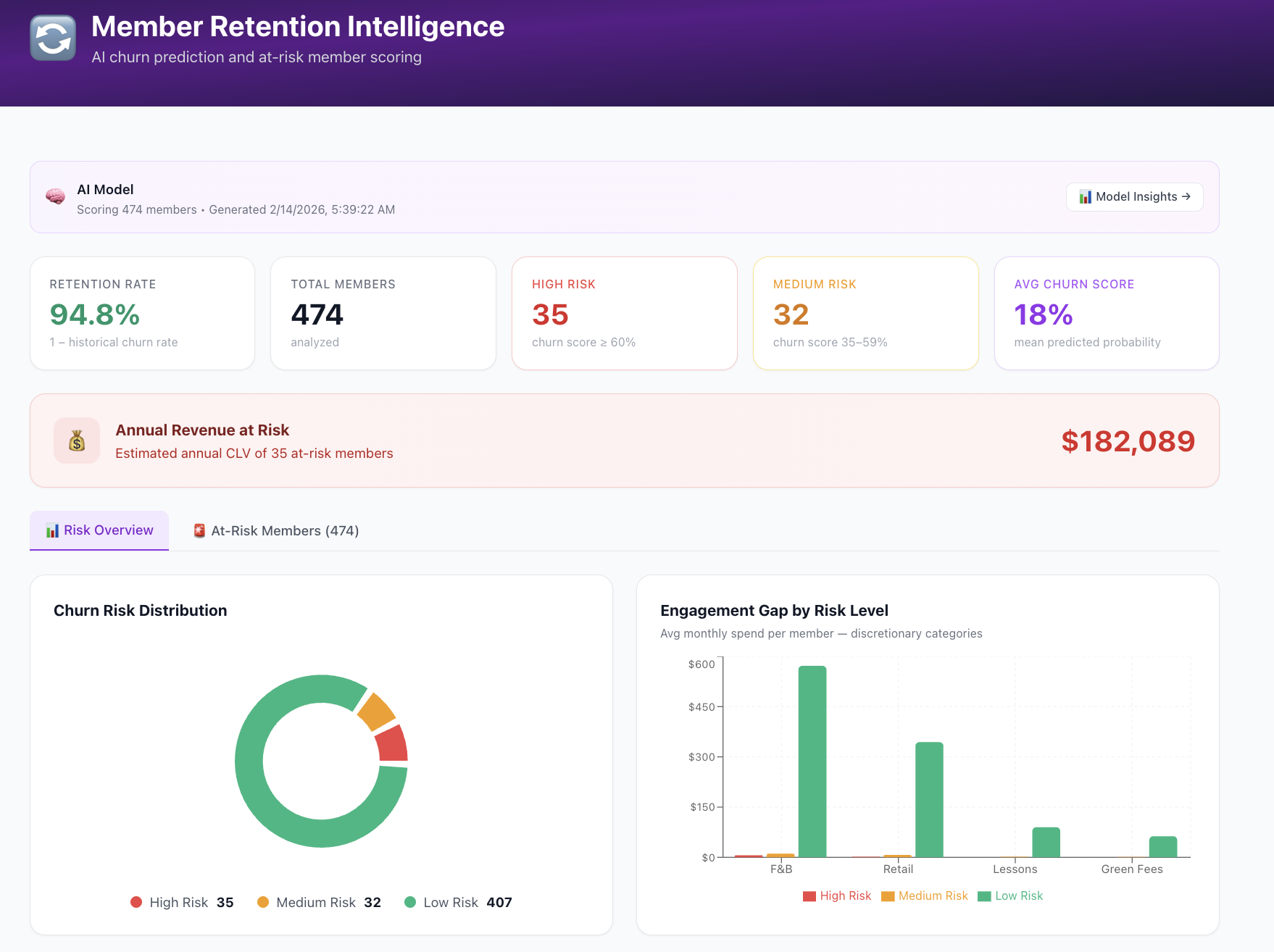The width and height of the screenshot is (1274, 952).
Task: Click the green Low Risk dot in donut legend
Action: tap(411, 902)
